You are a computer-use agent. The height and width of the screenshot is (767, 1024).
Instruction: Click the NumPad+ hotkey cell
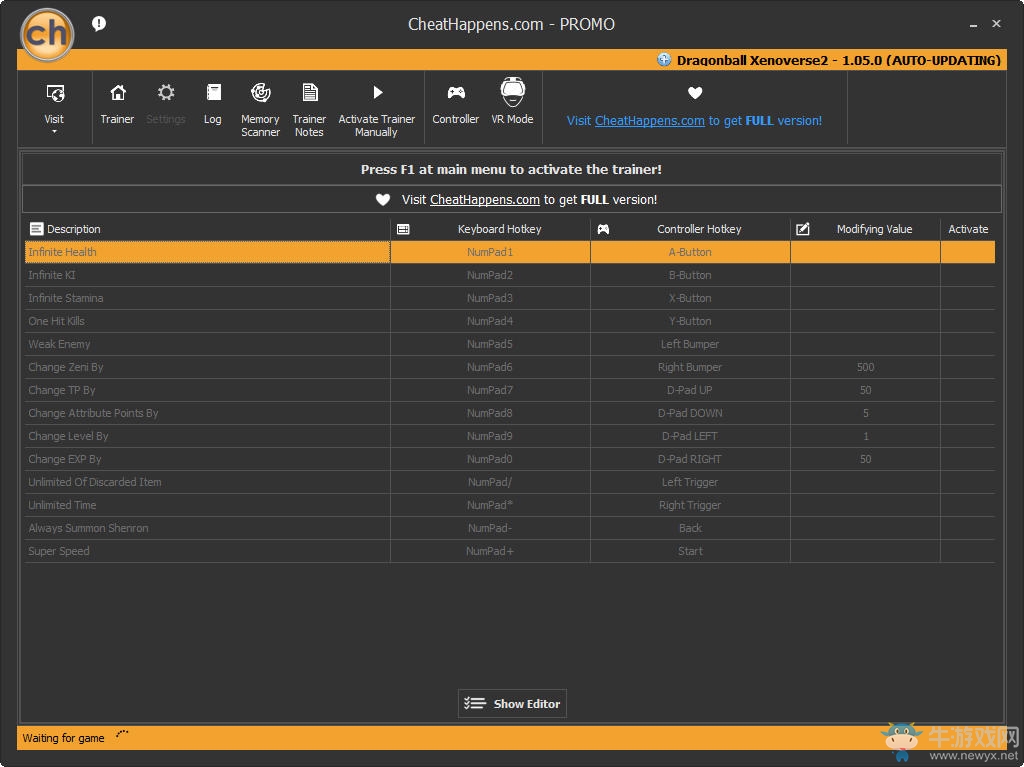click(x=490, y=551)
